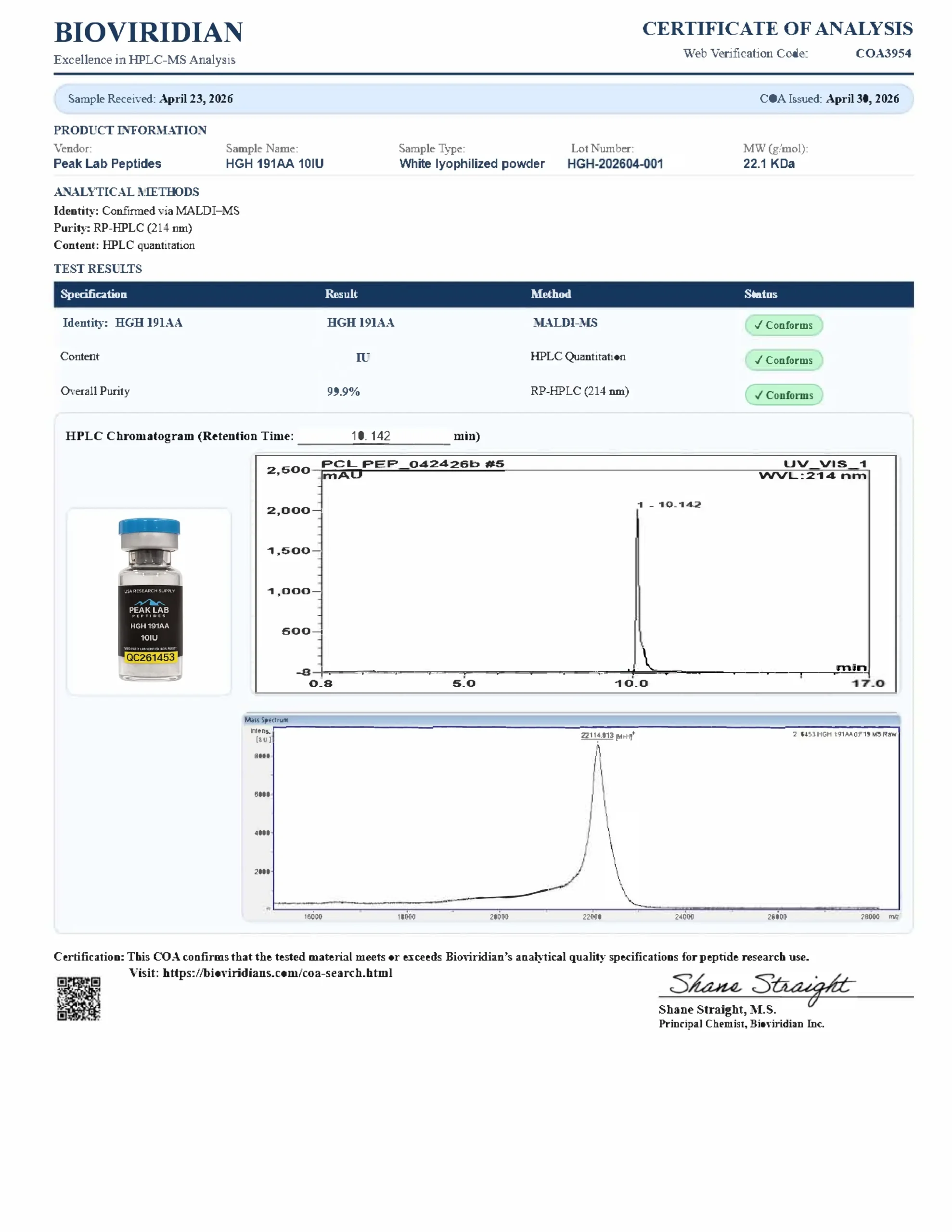The height and width of the screenshot is (1232, 952).
Task: Click the Mass Spectrum panel title bar
Action: tap(571, 720)
